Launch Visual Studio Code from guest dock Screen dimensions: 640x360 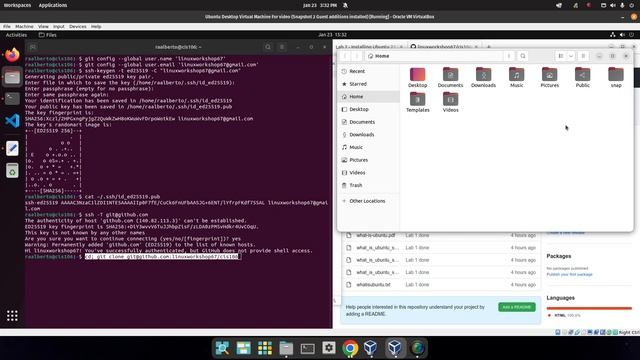click(12, 121)
